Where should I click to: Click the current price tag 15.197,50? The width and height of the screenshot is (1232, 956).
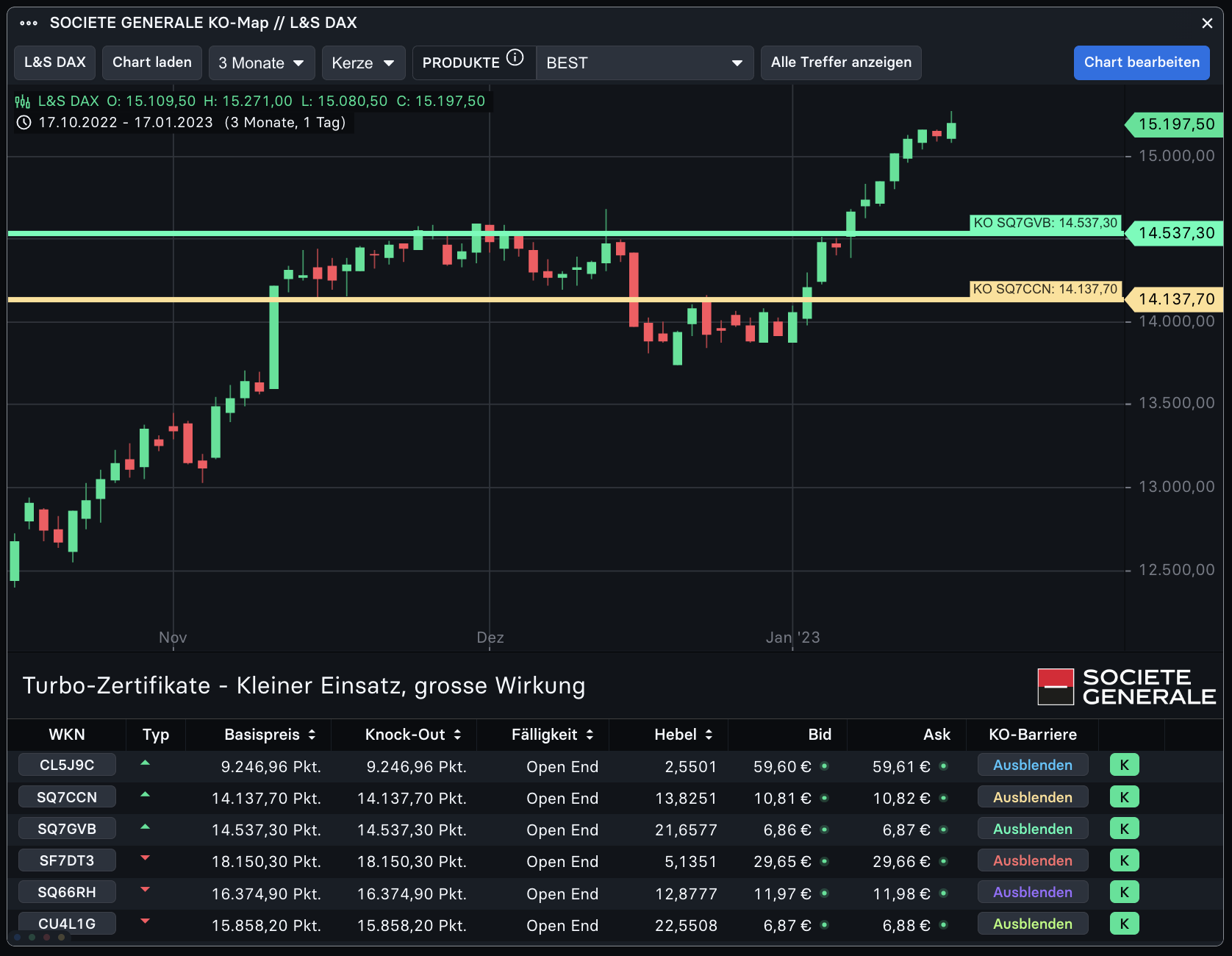point(1175,124)
